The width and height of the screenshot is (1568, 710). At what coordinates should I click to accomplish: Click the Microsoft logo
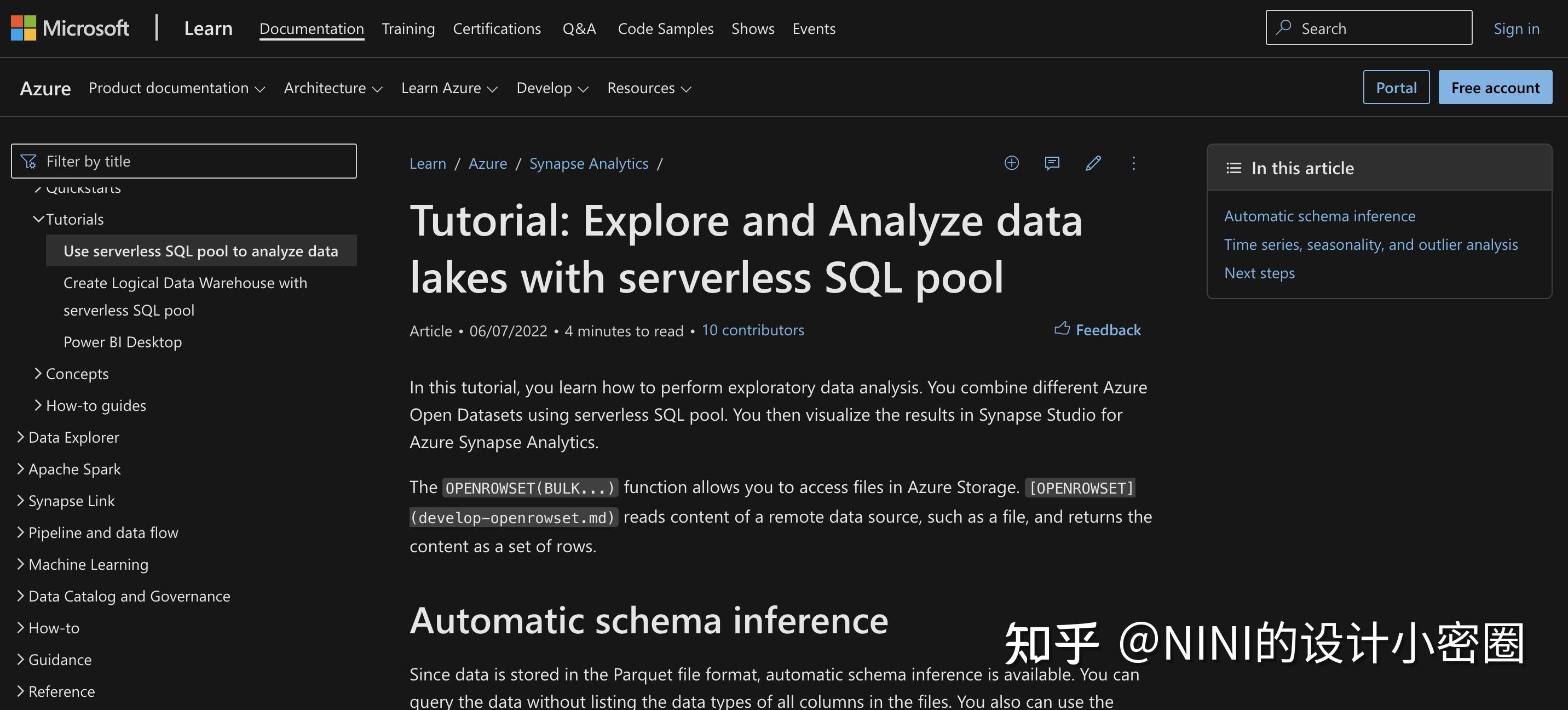70,28
